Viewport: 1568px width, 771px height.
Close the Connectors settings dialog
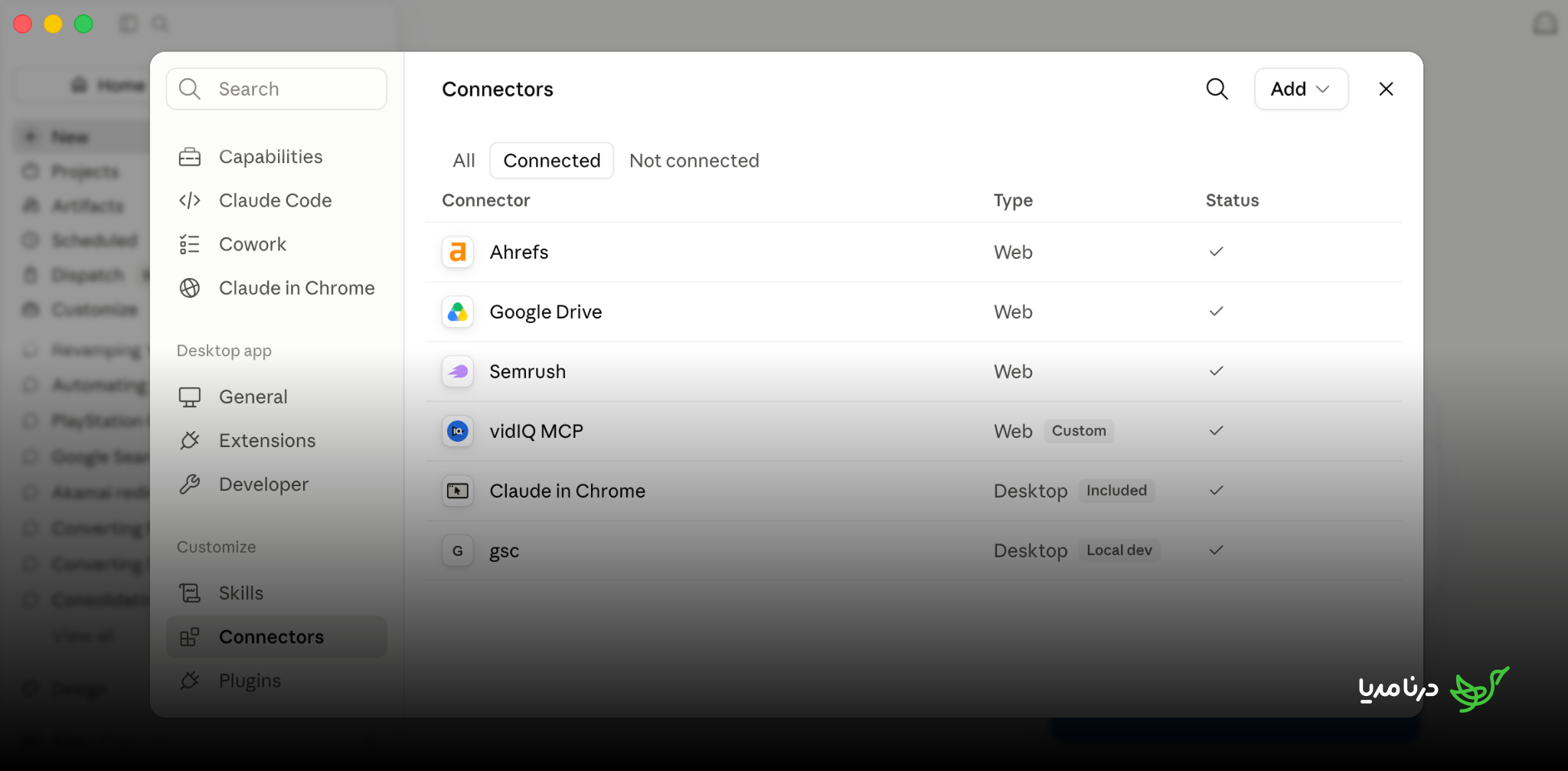[x=1386, y=89]
